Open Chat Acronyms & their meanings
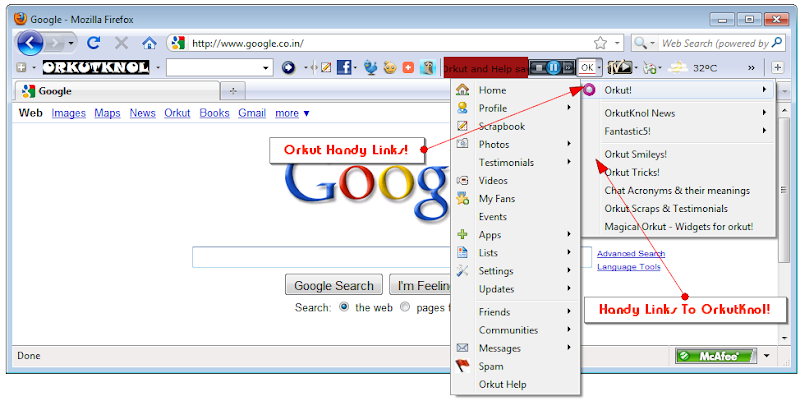Image resolution: width=800 pixels, height=401 pixels. (x=678, y=191)
